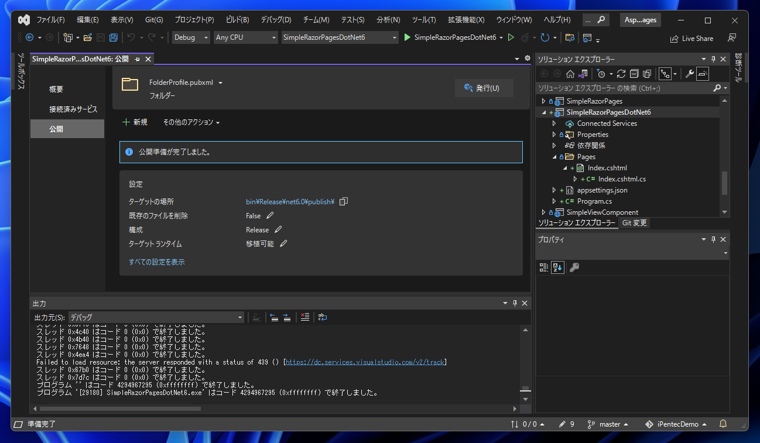Viewport: 760px width, 443px height.
Task: Click Clear All icon in Output panel
Action: coord(305,317)
